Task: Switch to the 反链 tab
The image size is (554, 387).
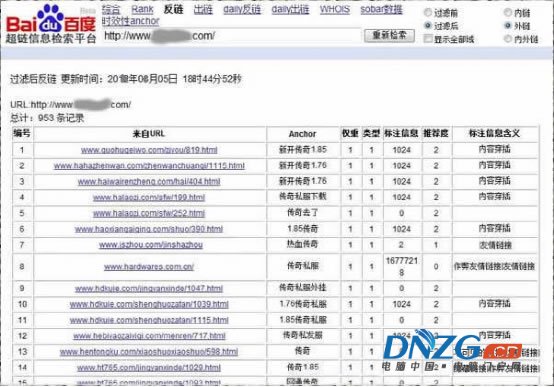Action: tap(173, 10)
